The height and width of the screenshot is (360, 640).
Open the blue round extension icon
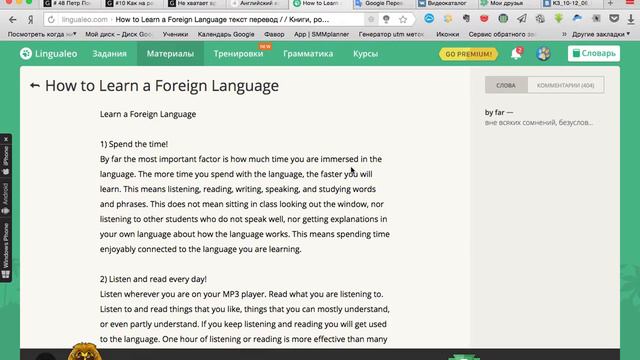429,19
